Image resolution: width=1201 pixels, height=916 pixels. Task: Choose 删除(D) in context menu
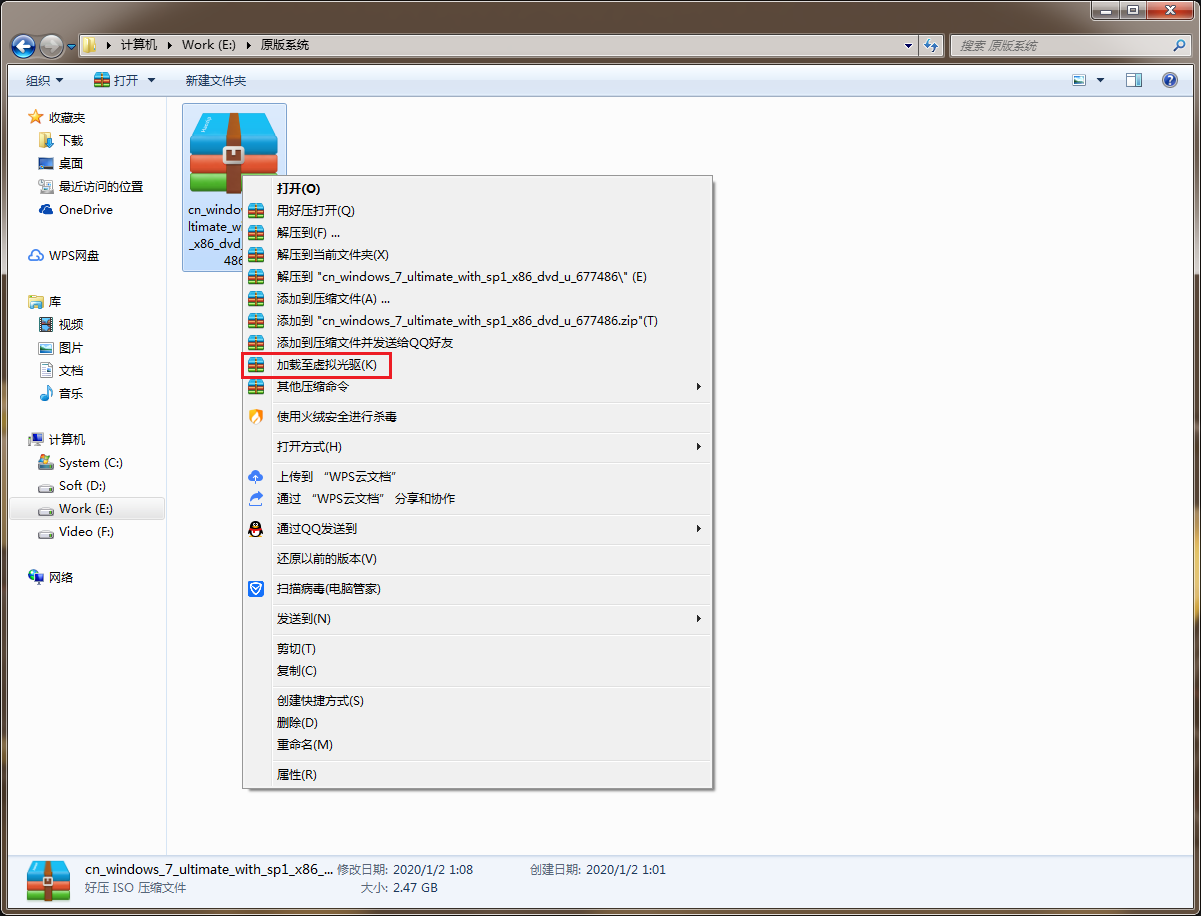click(x=478, y=722)
